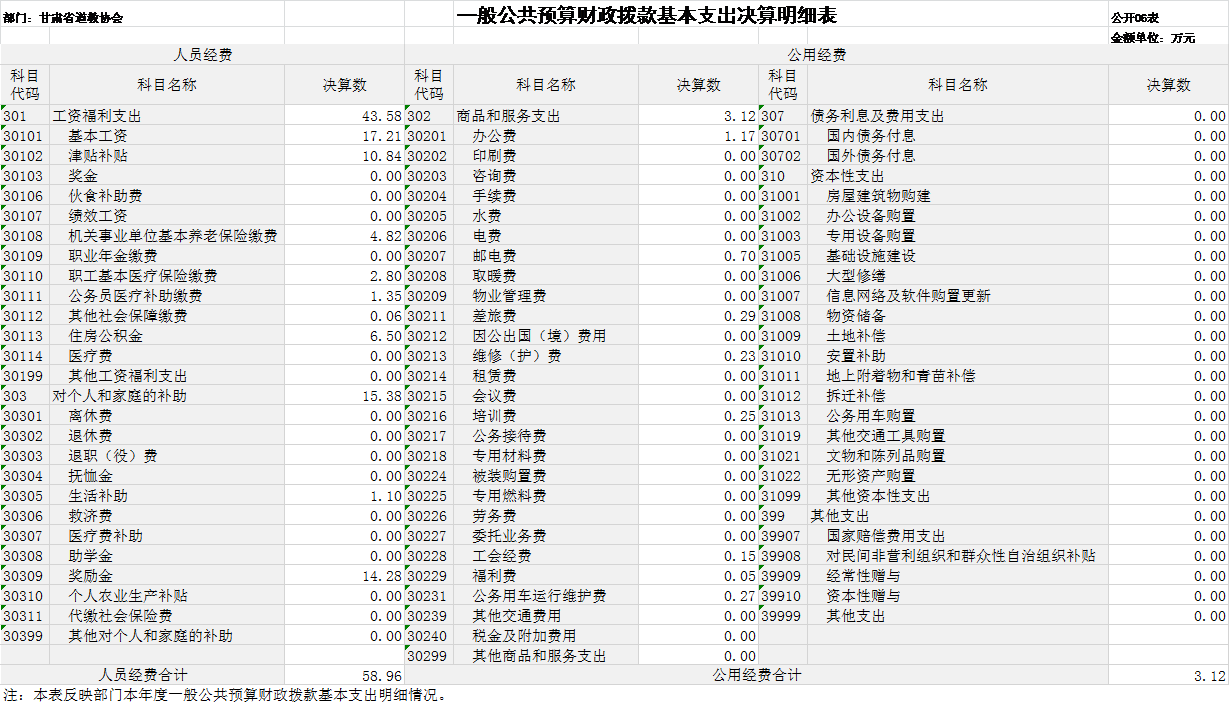Screen dimensions: 1230x706
Task: Select the 信息网络及软件购置更新 cell
Action: (957, 296)
